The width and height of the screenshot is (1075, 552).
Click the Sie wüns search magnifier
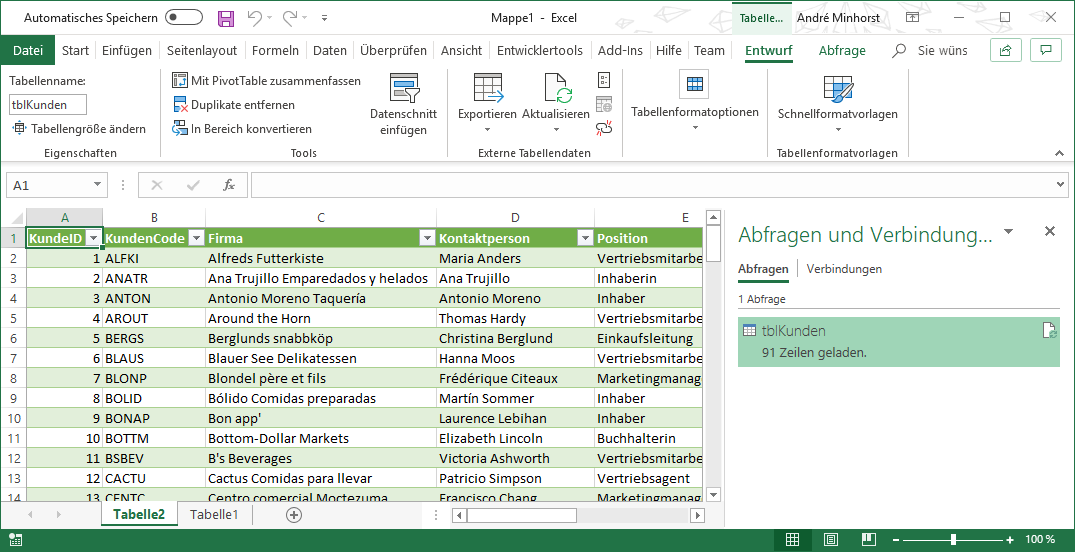[899, 51]
